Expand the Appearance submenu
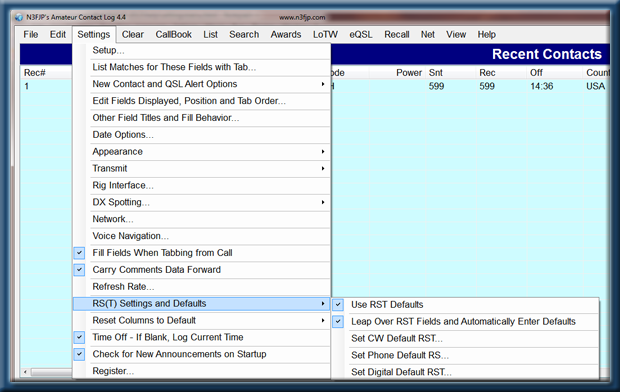Screen dimensions: 620x392 (202, 152)
